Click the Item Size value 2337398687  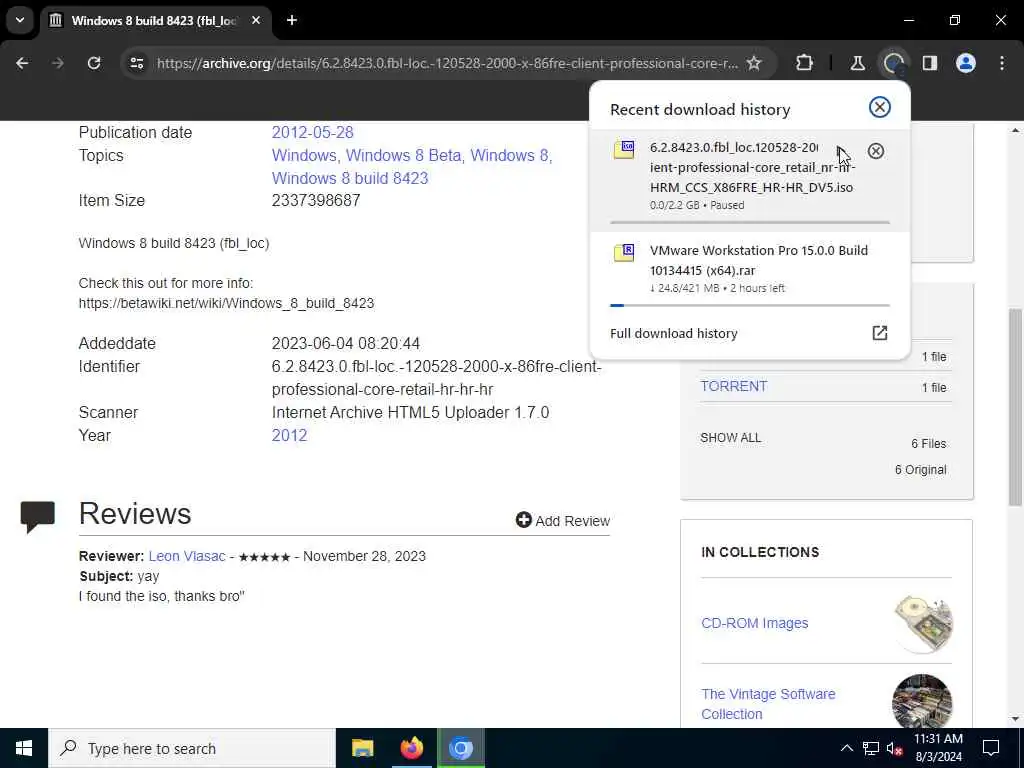316,200
